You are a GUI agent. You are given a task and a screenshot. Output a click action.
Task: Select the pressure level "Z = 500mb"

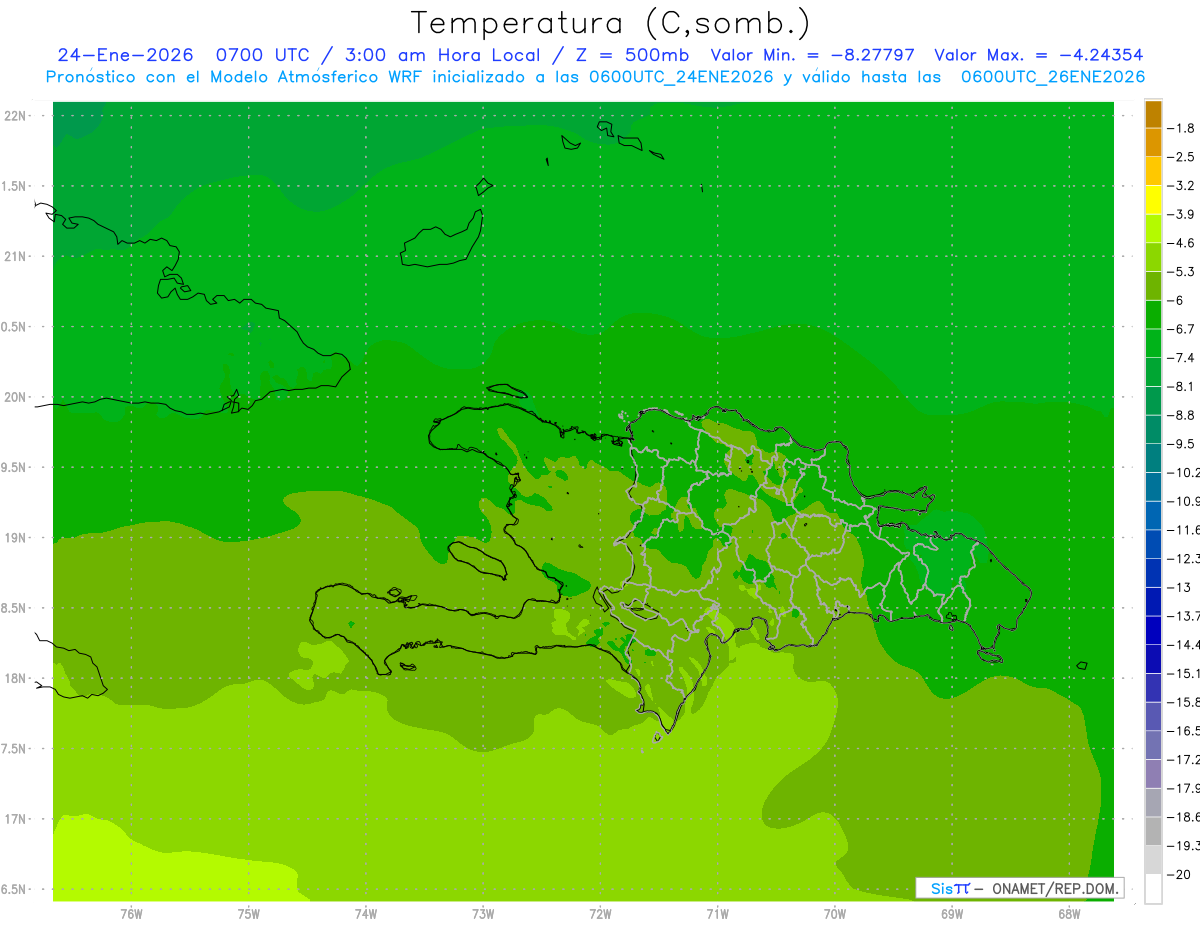coord(631,56)
